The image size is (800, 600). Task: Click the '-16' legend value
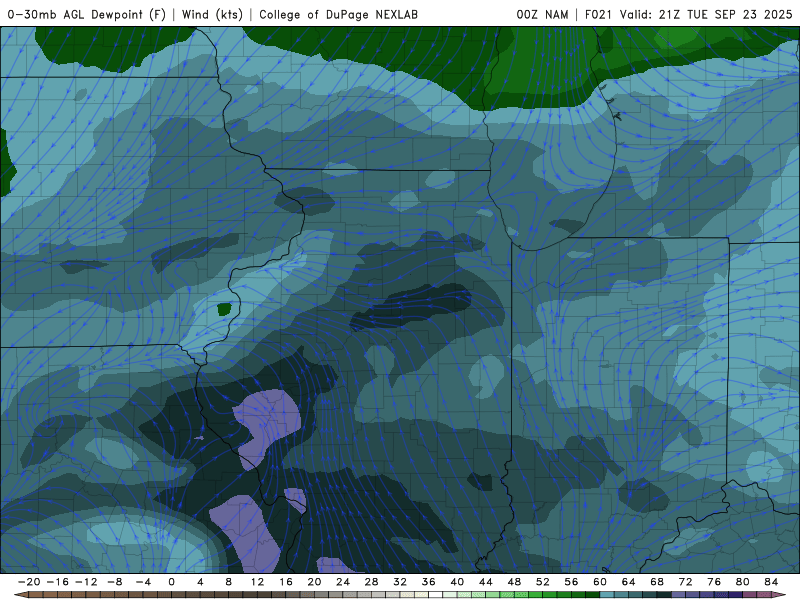click(x=57, y=582)
